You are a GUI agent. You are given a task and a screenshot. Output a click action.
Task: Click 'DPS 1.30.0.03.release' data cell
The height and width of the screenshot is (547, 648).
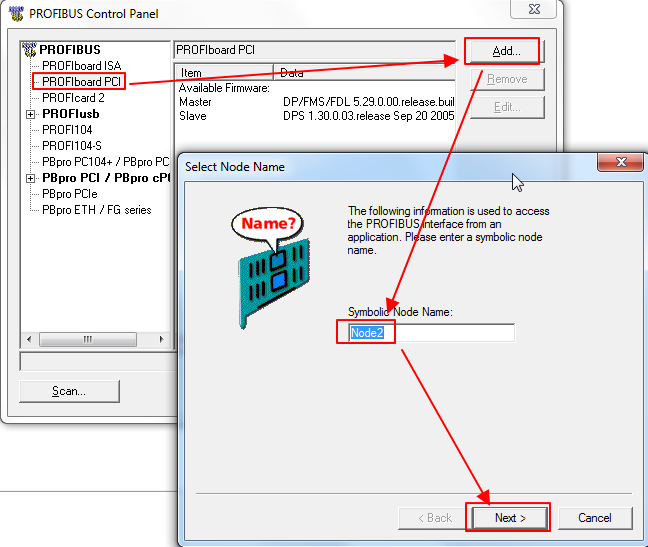coord(369,116)
